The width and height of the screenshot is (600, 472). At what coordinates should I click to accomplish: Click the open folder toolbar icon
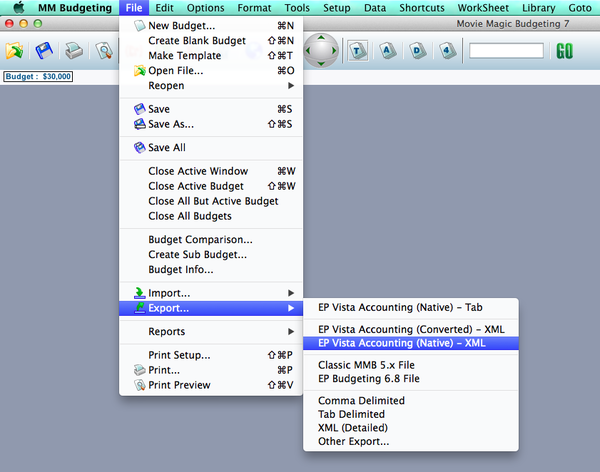click(14, 51)
